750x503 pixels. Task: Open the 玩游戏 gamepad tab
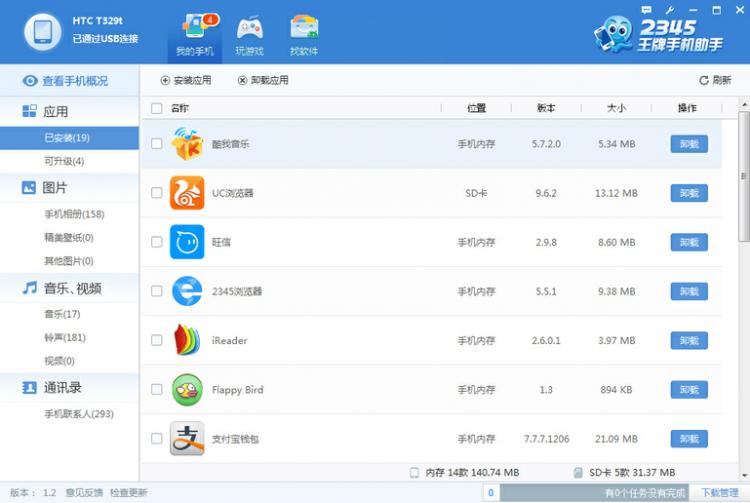tap(249, 35)
